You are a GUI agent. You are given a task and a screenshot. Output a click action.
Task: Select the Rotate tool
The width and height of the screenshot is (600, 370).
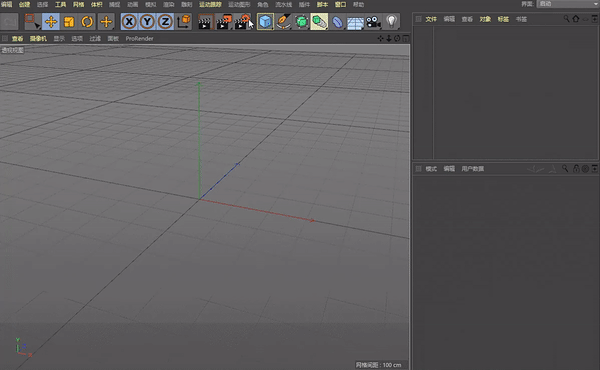[x=87, y=22]
